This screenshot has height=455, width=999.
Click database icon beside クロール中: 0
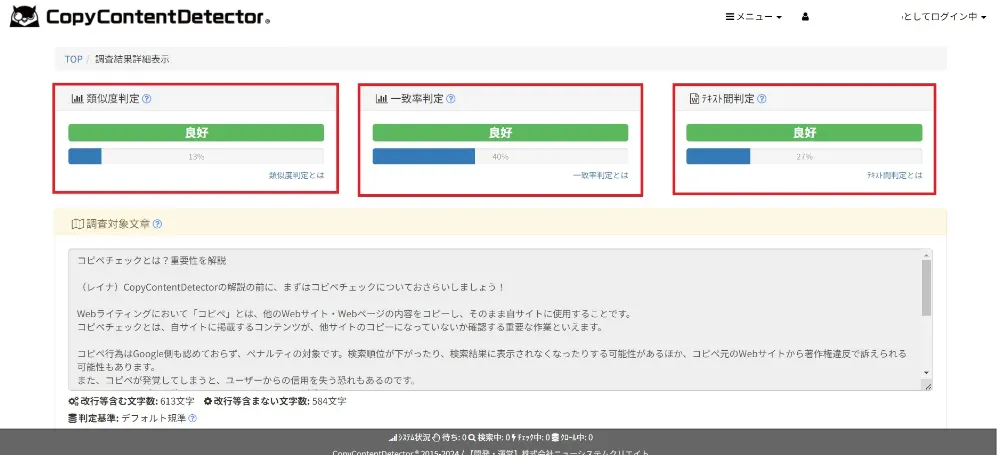[555, 437]
